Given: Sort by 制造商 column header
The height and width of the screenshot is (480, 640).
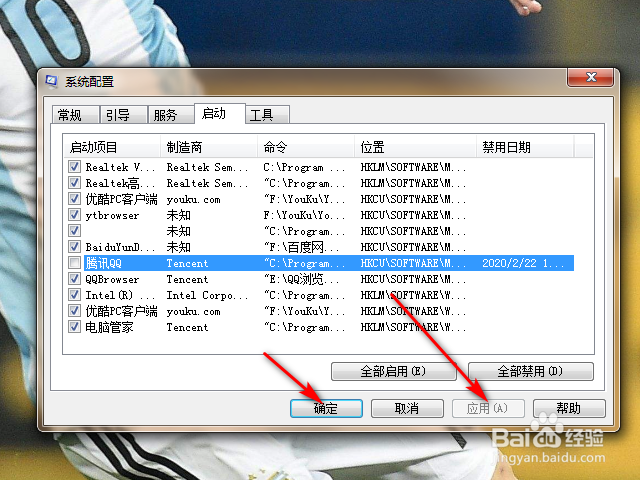Looking at the screenshot, I should point(209,147).
